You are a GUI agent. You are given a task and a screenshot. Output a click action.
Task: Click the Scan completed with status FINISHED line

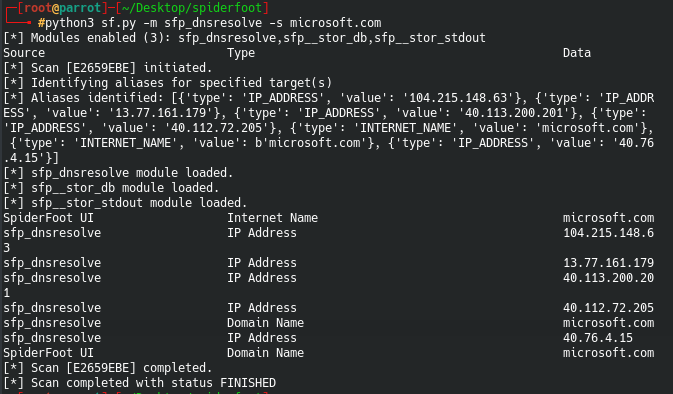(139, 383)
